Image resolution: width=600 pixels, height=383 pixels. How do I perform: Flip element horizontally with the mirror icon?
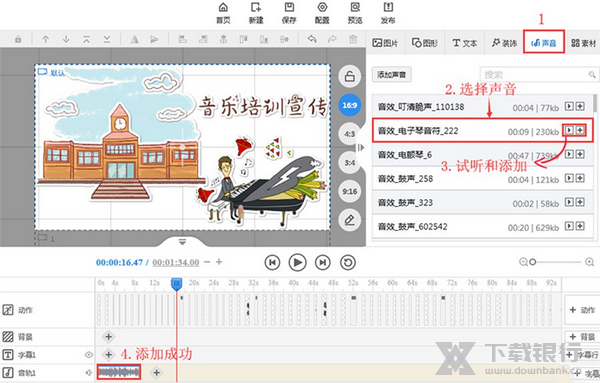click(x=134, y=39)
